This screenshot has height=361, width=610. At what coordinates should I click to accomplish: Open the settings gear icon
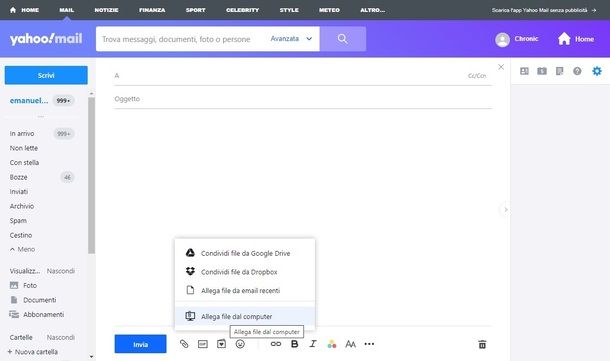597,71
